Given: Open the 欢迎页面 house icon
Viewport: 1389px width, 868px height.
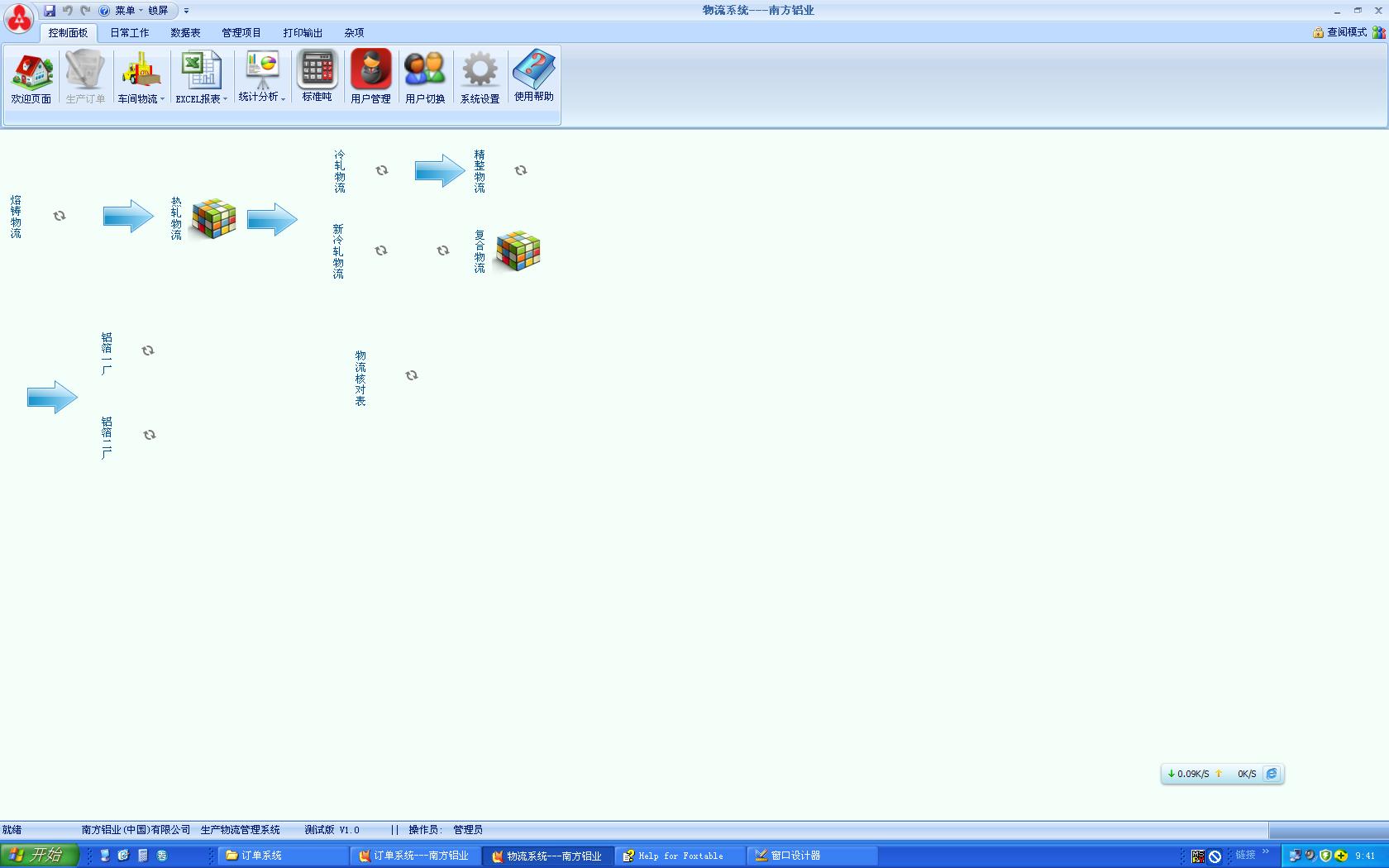Looking at the screenshot, I should (x=31, y=73).
